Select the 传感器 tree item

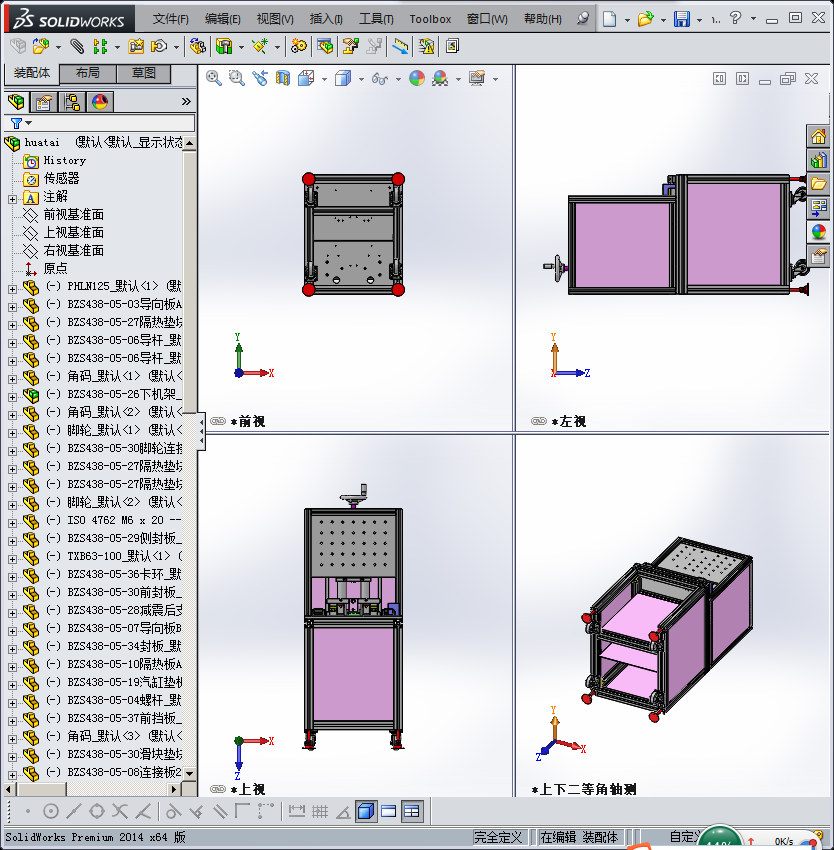(x=61, y=178)
